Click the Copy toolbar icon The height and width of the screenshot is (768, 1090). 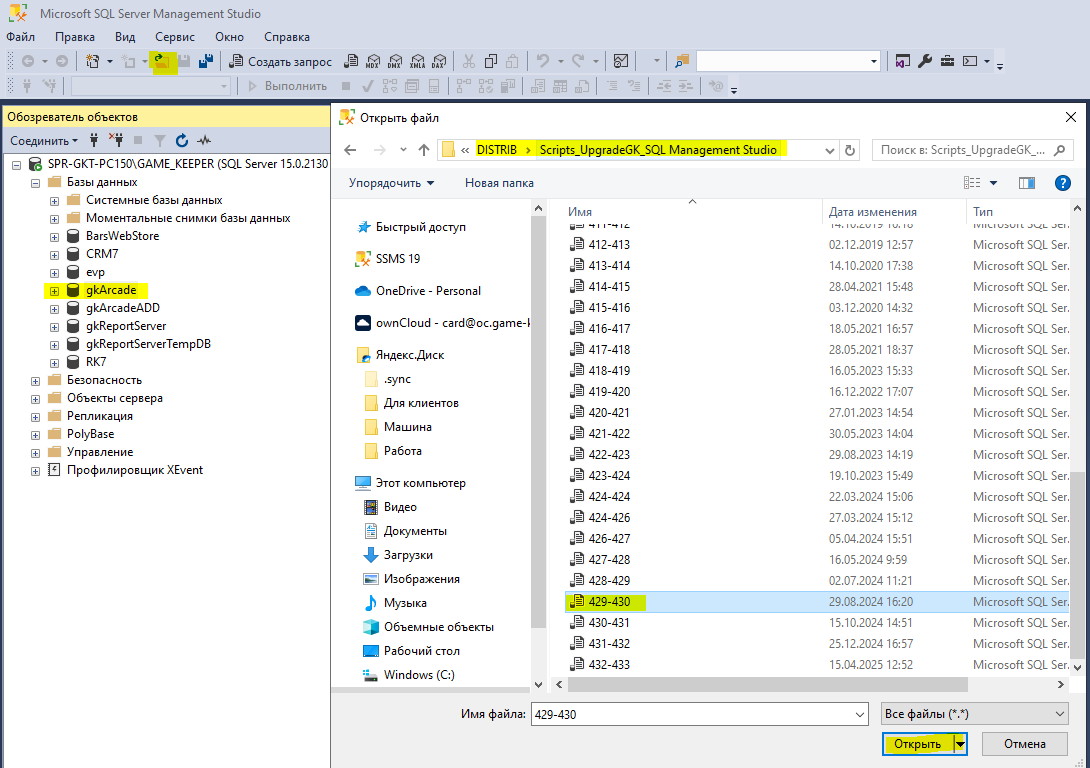point(491,61)
